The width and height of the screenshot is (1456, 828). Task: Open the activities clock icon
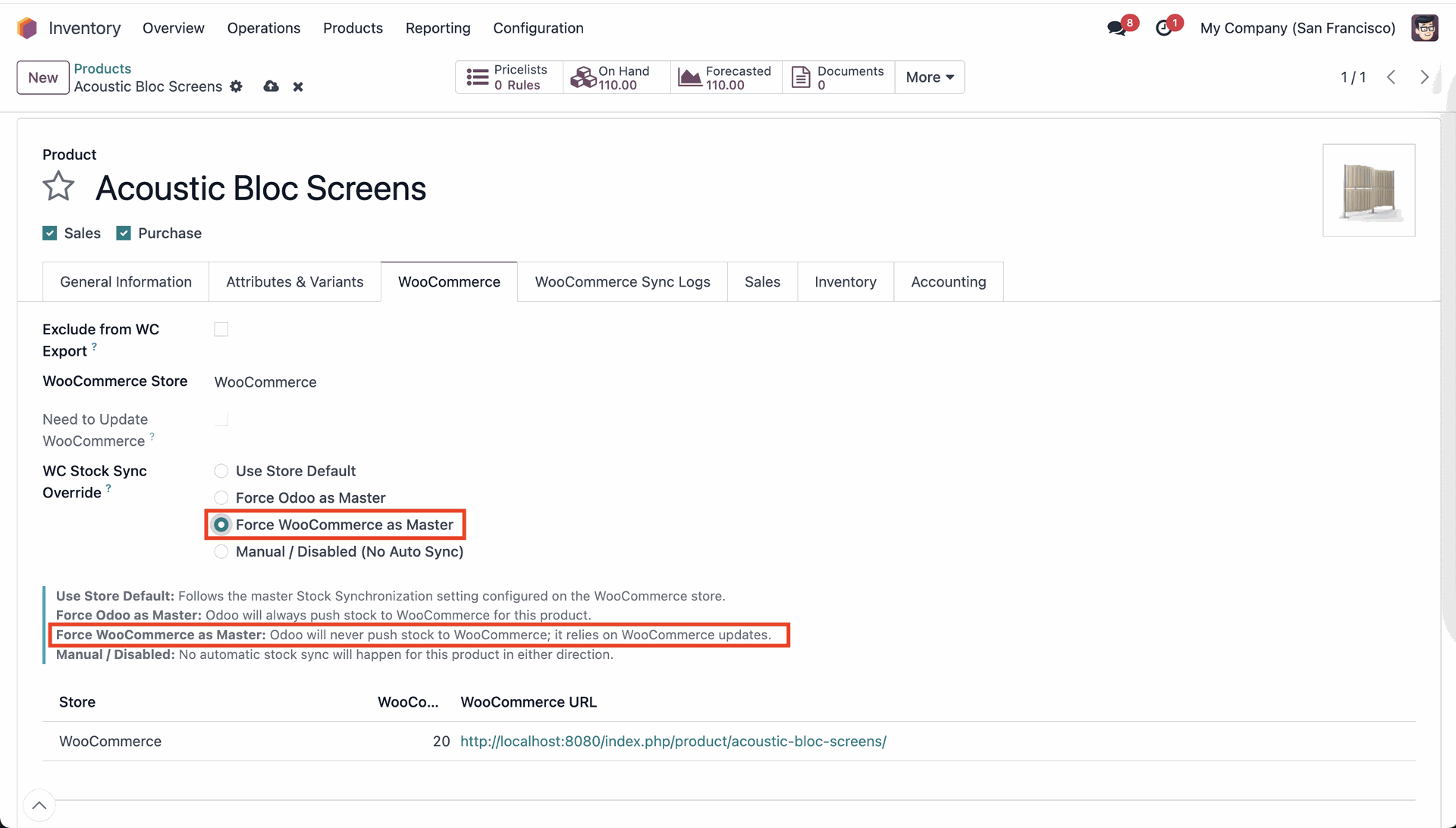pyautogui.click(x=1163, y=28)
